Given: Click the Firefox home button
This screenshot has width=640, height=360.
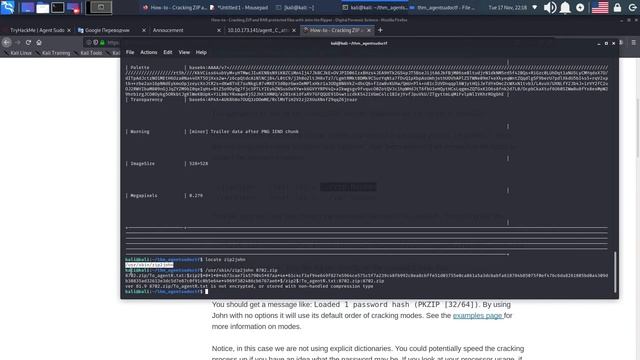Looking at the screenshot, I should (x=39, y=42).
